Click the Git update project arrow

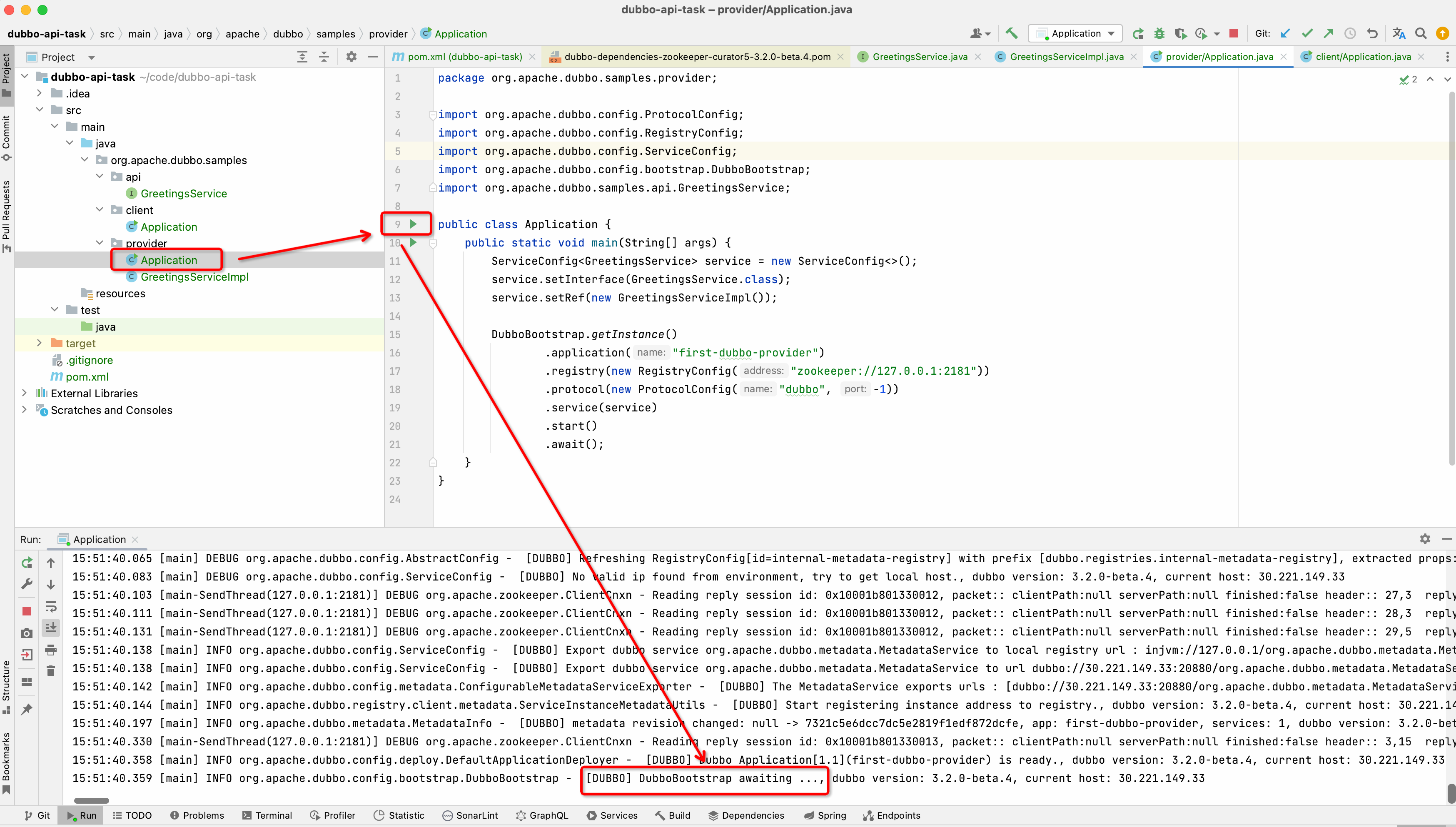point(1286,33)
